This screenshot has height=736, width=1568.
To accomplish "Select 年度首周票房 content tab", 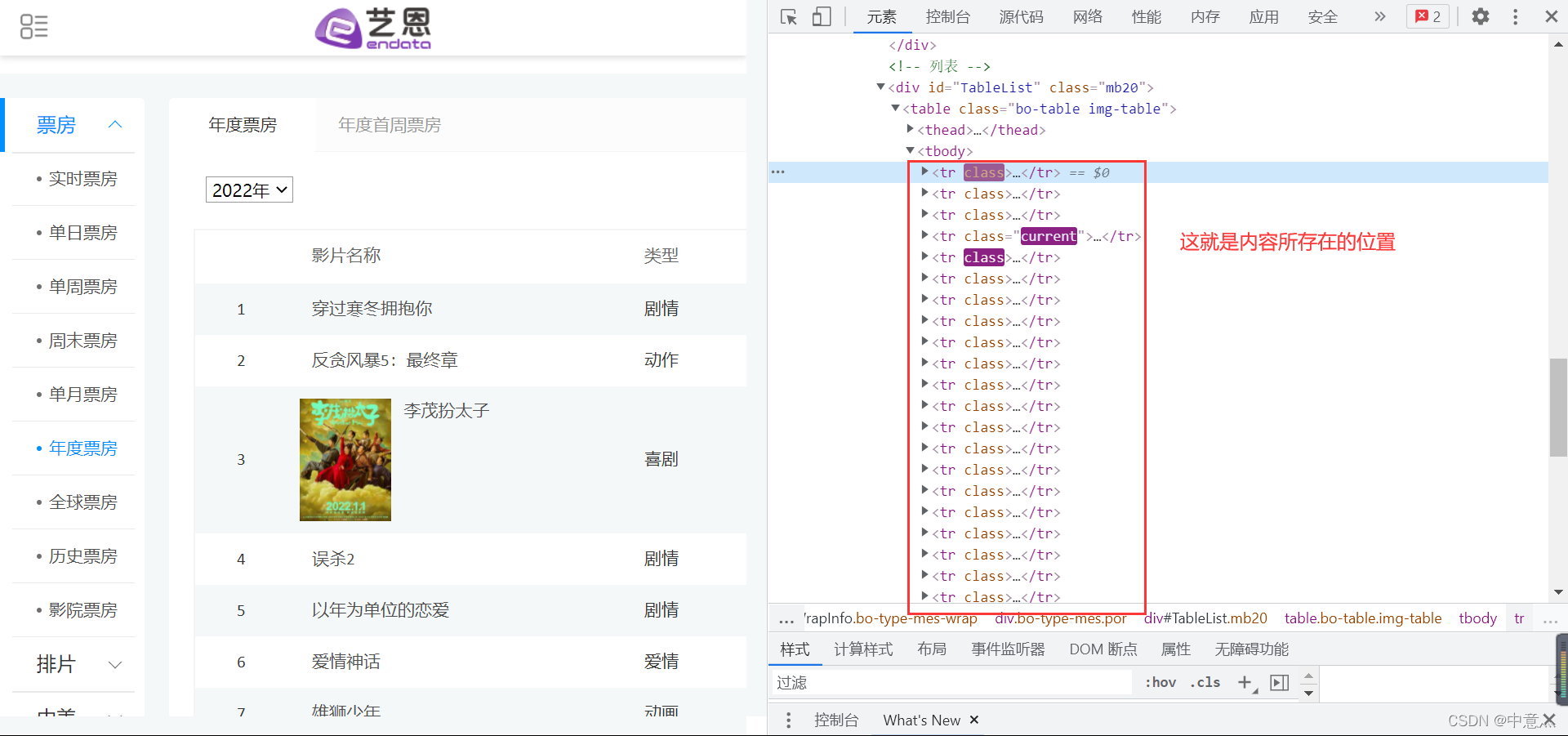I will tap(390, 125).
